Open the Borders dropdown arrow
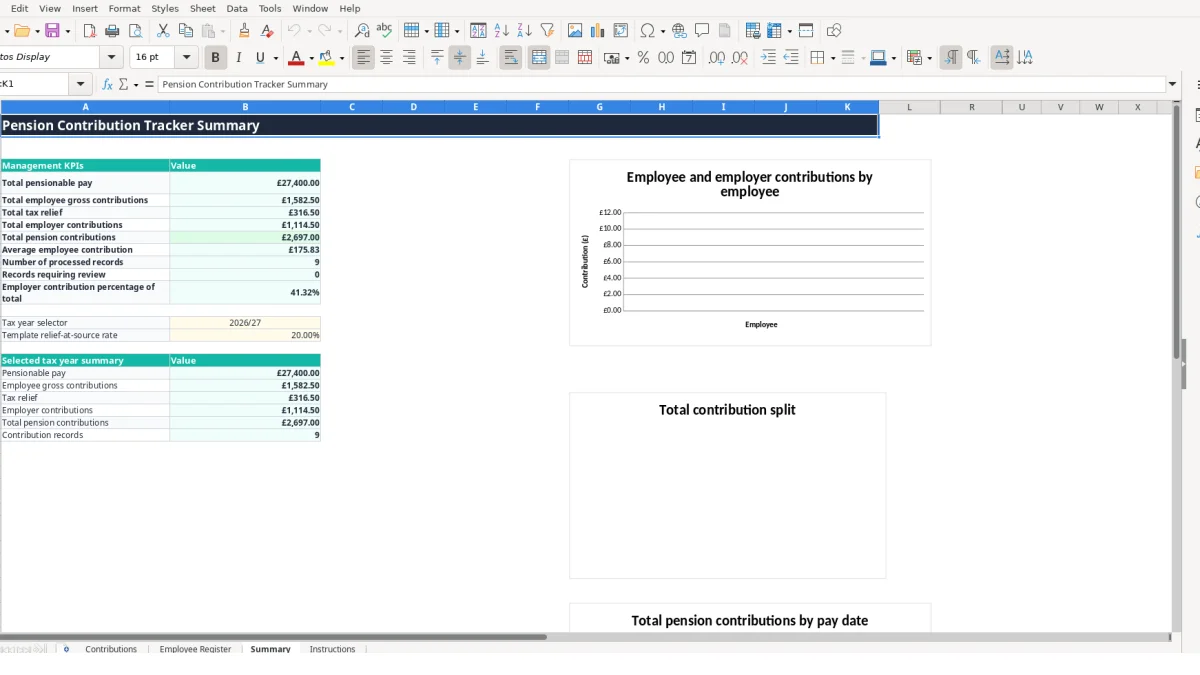This screenshot has width=1200, height=675. 832,58
